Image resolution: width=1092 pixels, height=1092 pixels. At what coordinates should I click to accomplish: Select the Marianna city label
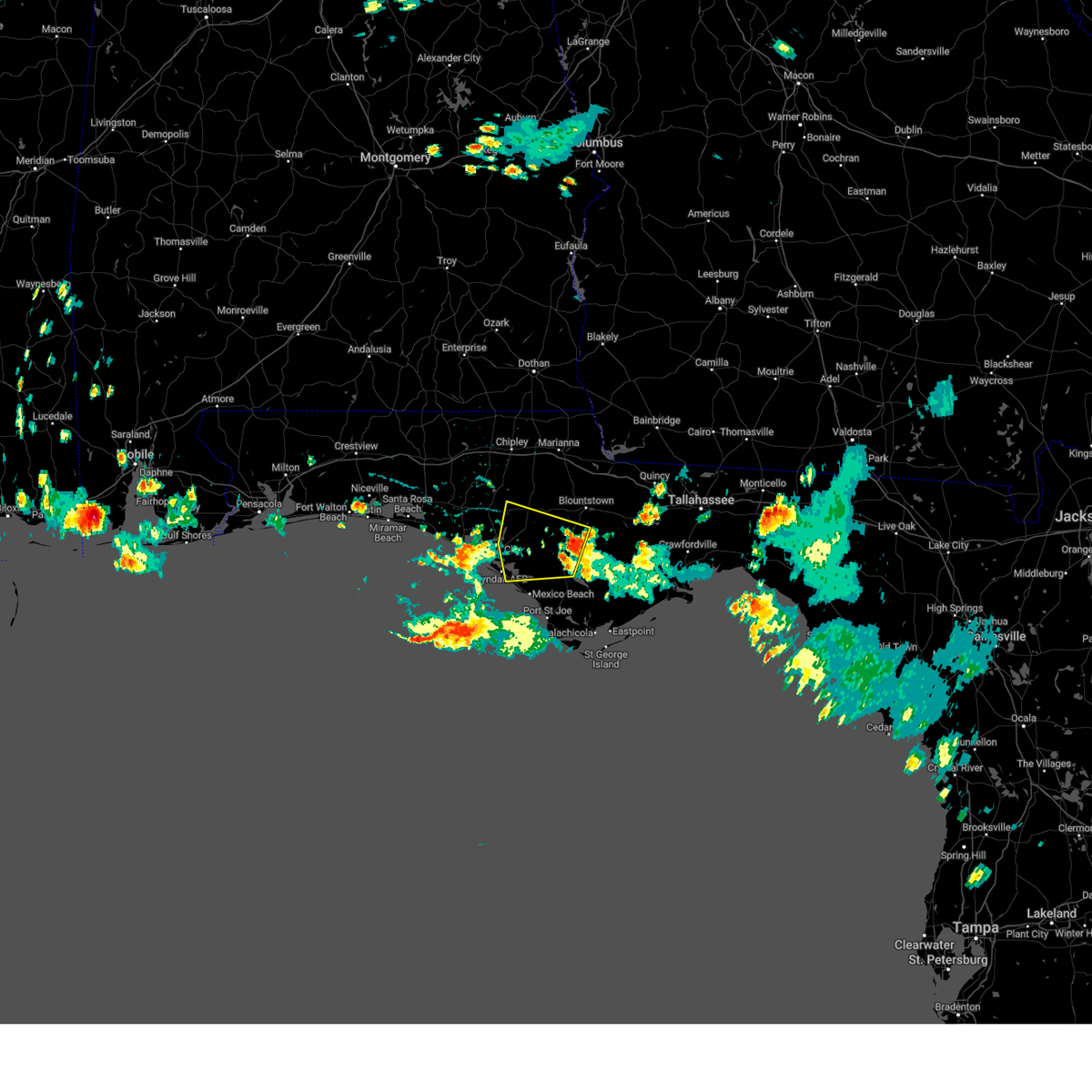tap(559, 442)
